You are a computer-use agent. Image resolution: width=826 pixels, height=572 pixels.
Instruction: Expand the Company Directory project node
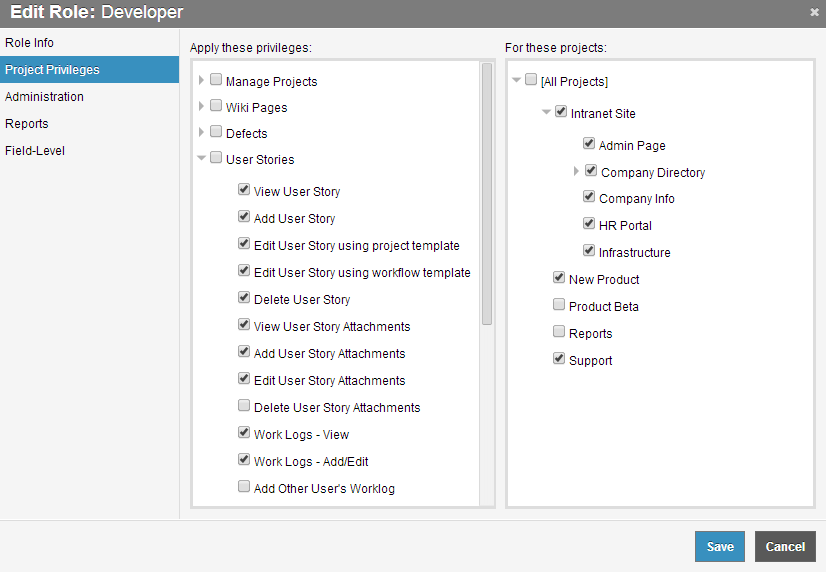click(576, 171)
